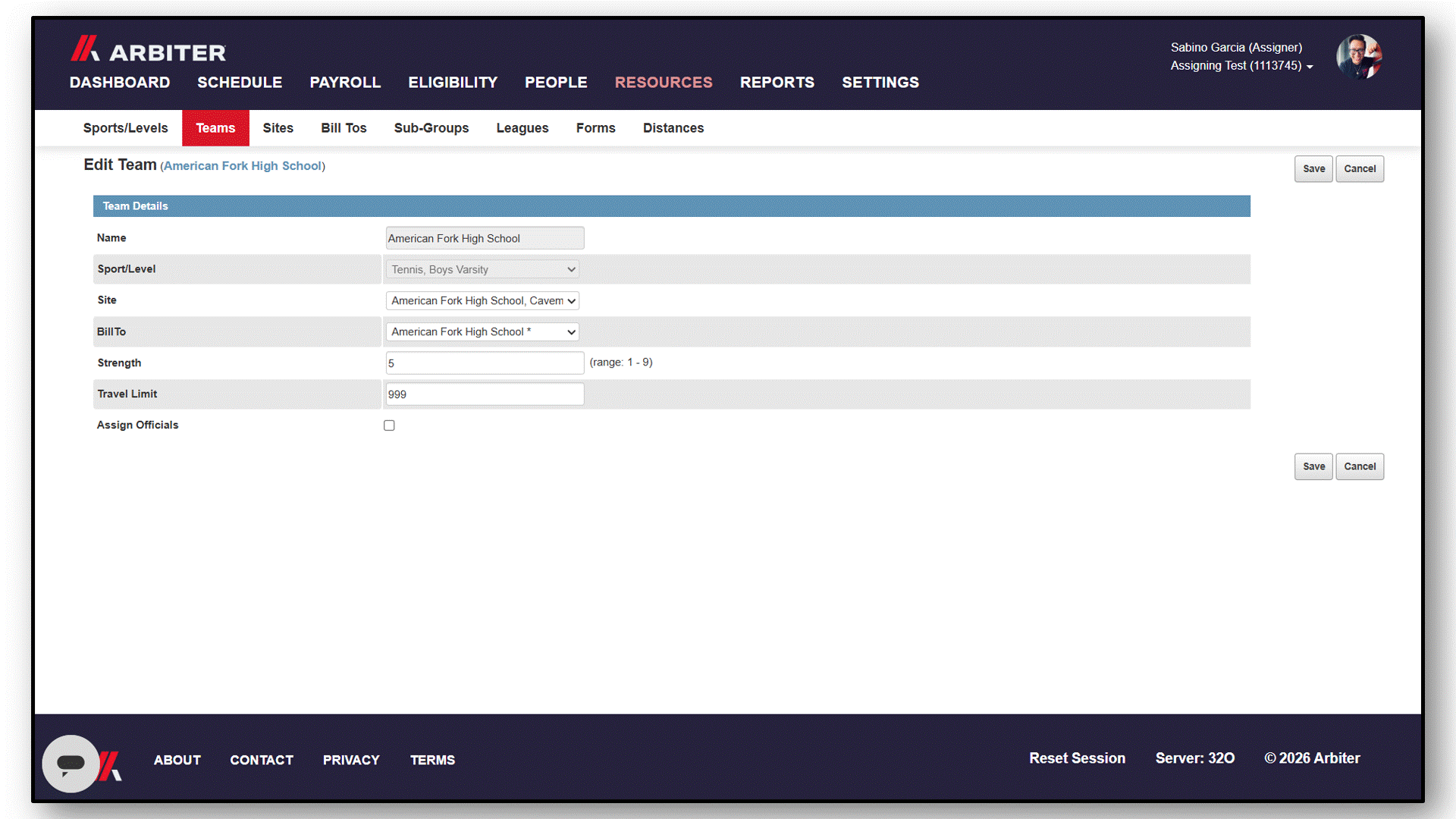The height and width of the screenshot is (819, 1456).
Task: Open the Site dropdown
Action: (x=482, y=300)
